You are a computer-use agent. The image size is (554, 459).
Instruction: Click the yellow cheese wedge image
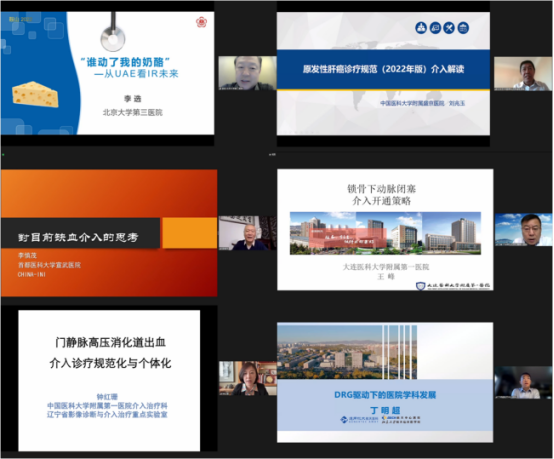(x=35, y=94)
